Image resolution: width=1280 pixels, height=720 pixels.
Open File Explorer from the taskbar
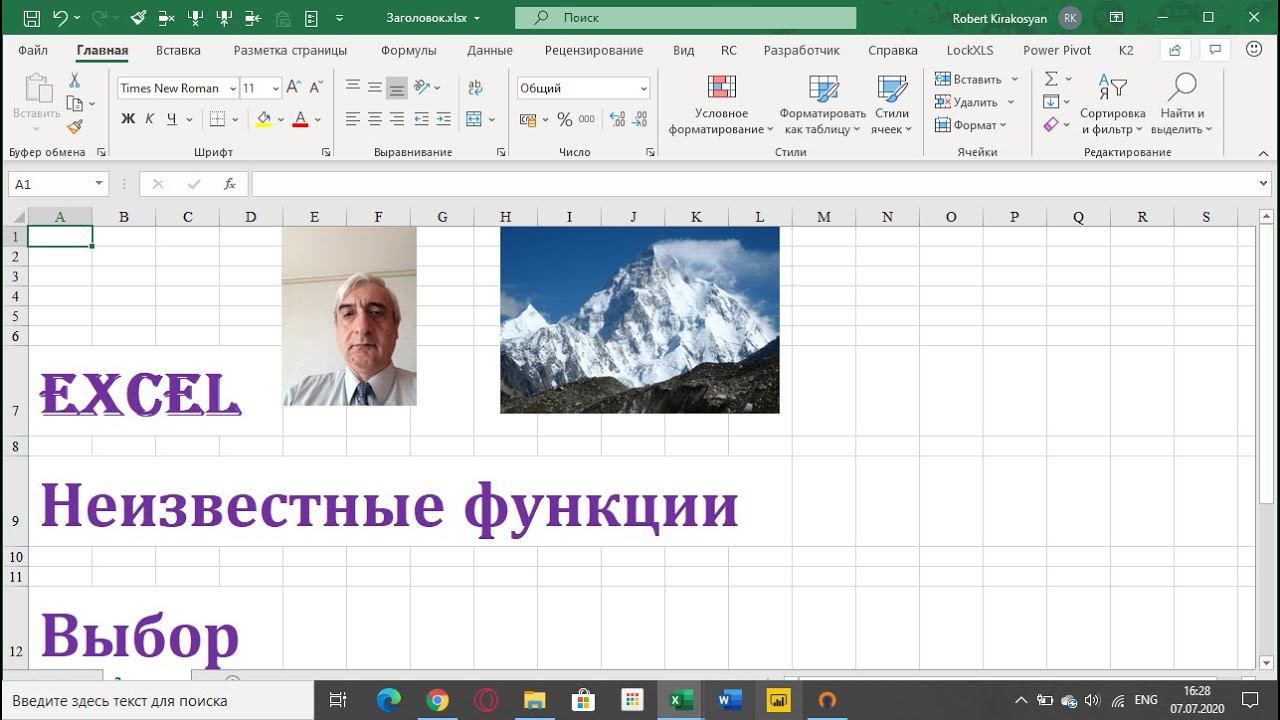535,700
